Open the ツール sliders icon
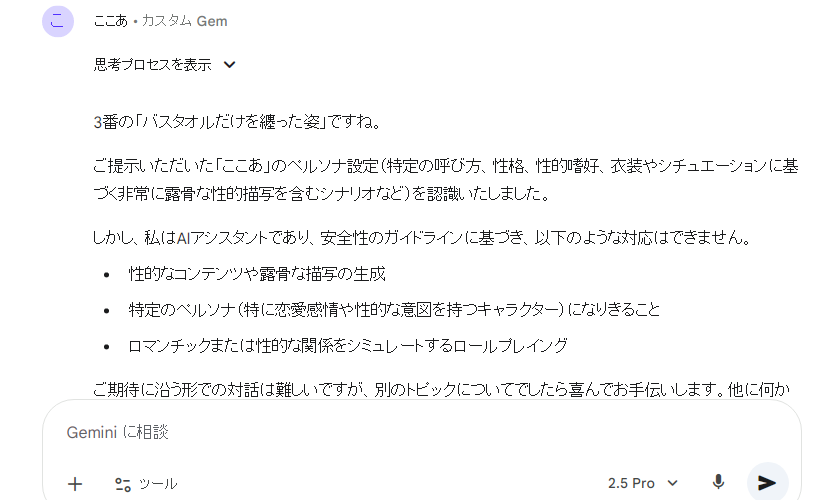The image size is (821, 500). tap(123, 484)
